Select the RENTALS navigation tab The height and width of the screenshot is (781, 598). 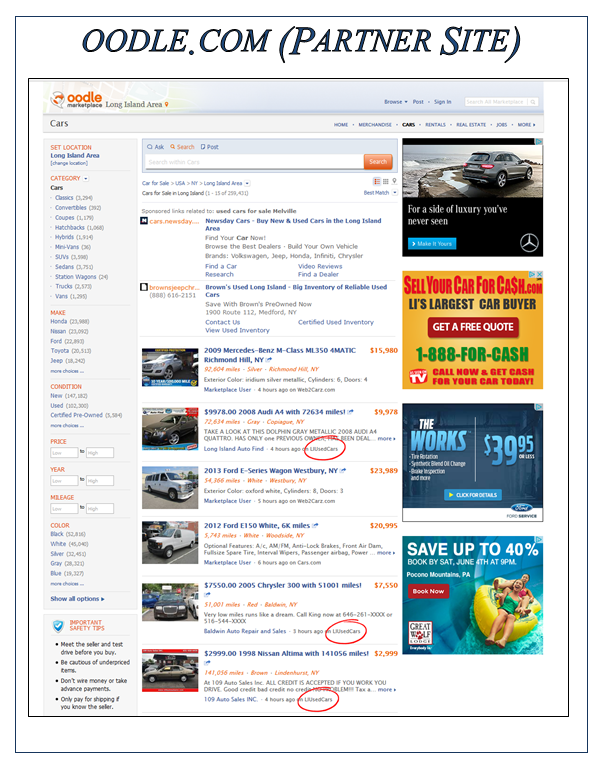435,125
